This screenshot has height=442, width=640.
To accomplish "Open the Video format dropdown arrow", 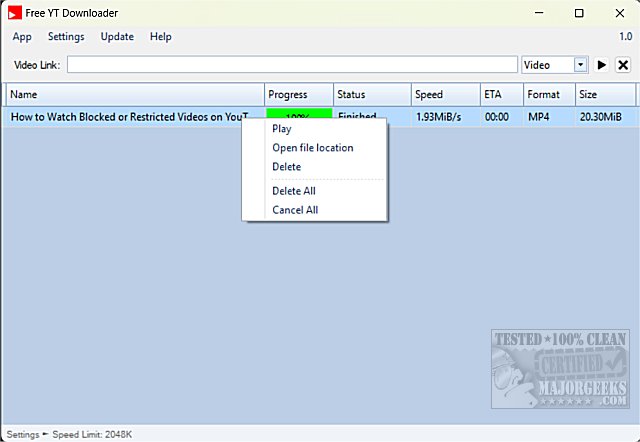I will 580,65.
